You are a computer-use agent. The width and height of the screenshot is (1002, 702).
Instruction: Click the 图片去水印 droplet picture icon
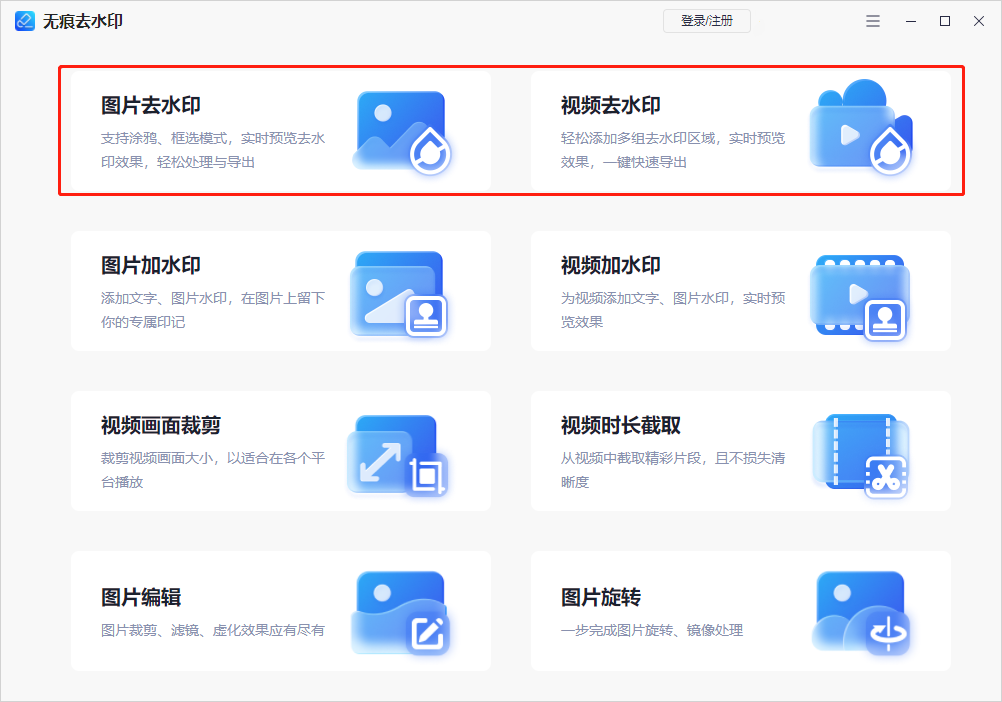(x=402, y=132)
